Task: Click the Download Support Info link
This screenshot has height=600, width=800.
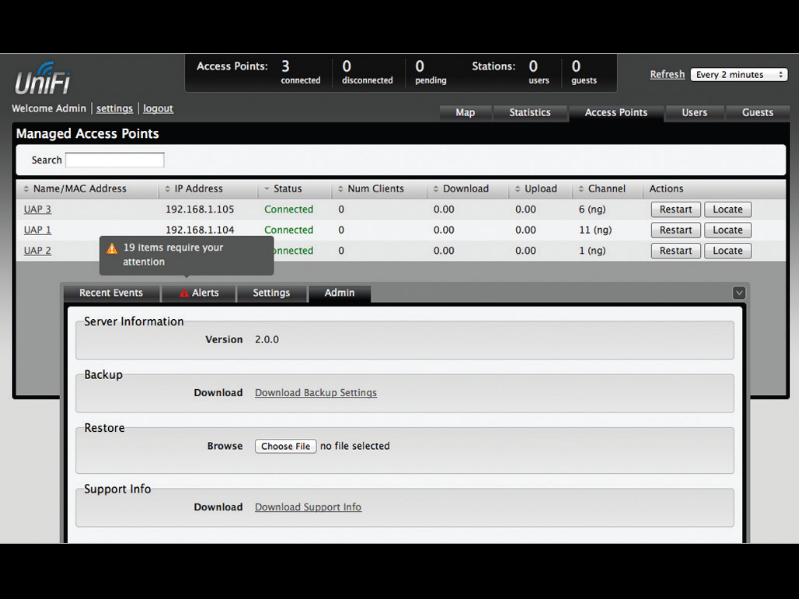Action: coord(308,507)
